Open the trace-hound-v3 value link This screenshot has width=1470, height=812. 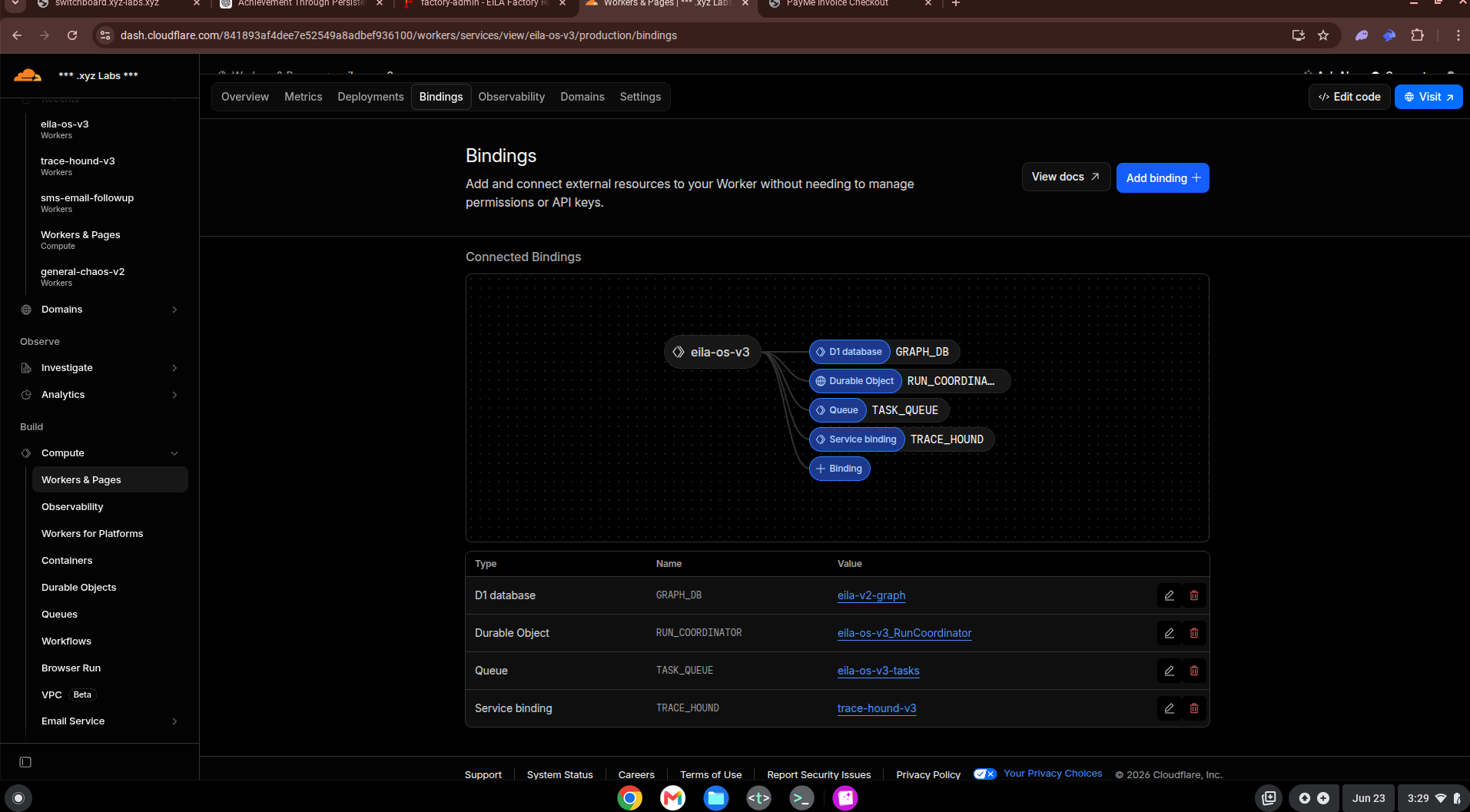click(876, 708)
